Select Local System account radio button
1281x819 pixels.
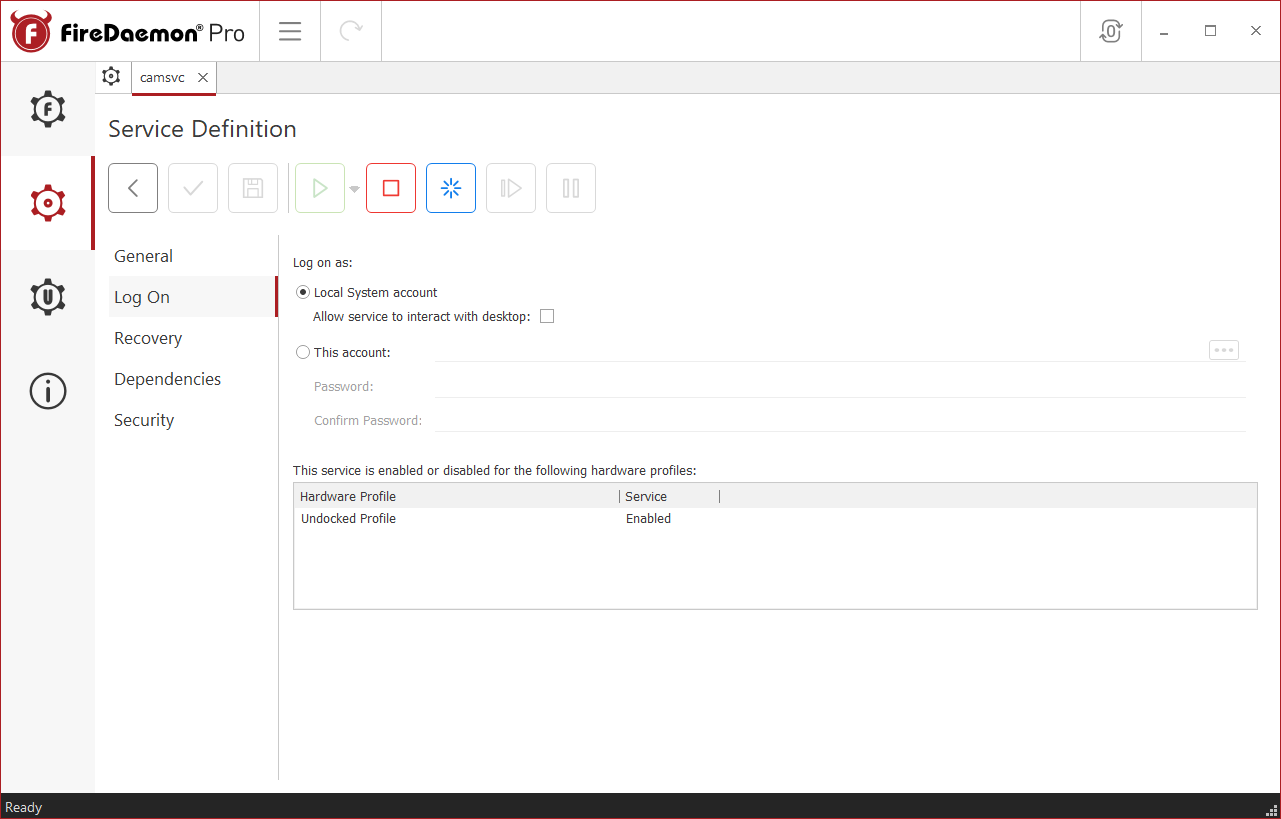[303, 293]
